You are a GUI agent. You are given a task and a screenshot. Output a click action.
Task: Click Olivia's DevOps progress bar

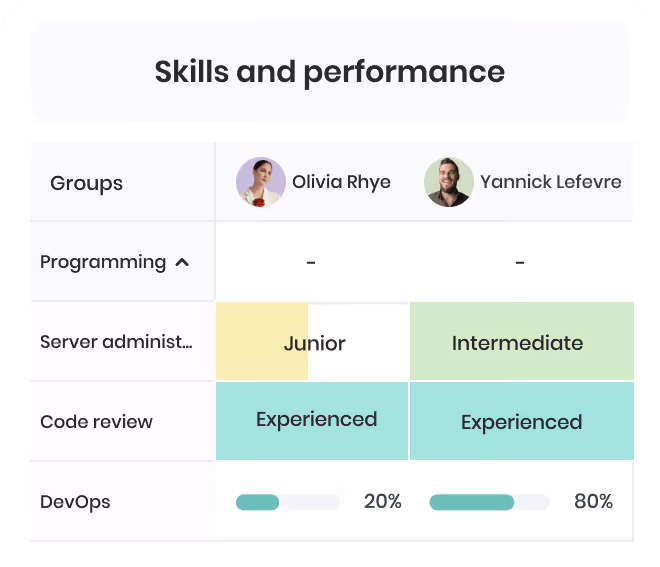[288, 502]
